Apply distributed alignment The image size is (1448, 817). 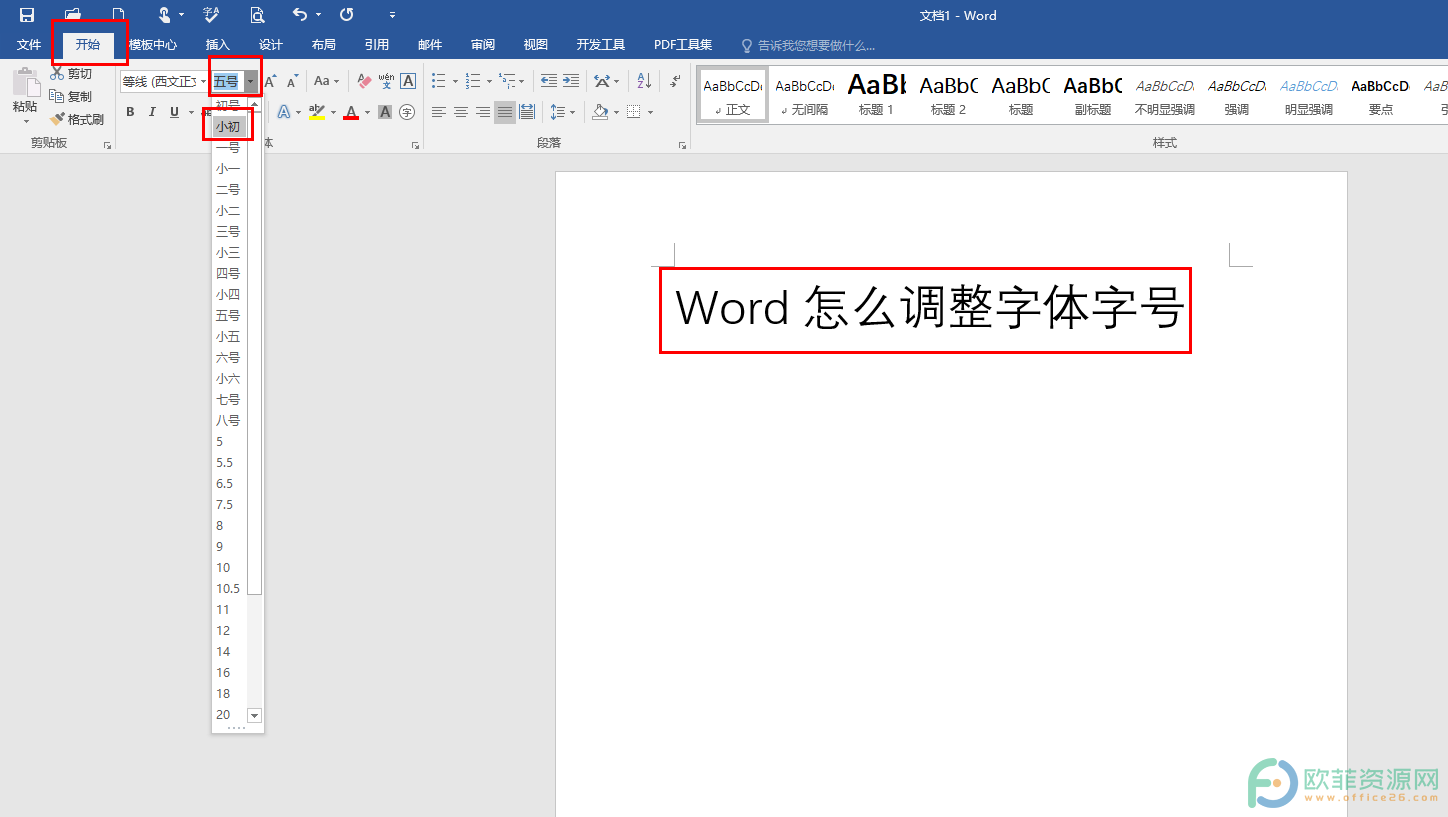coord(527,112)
